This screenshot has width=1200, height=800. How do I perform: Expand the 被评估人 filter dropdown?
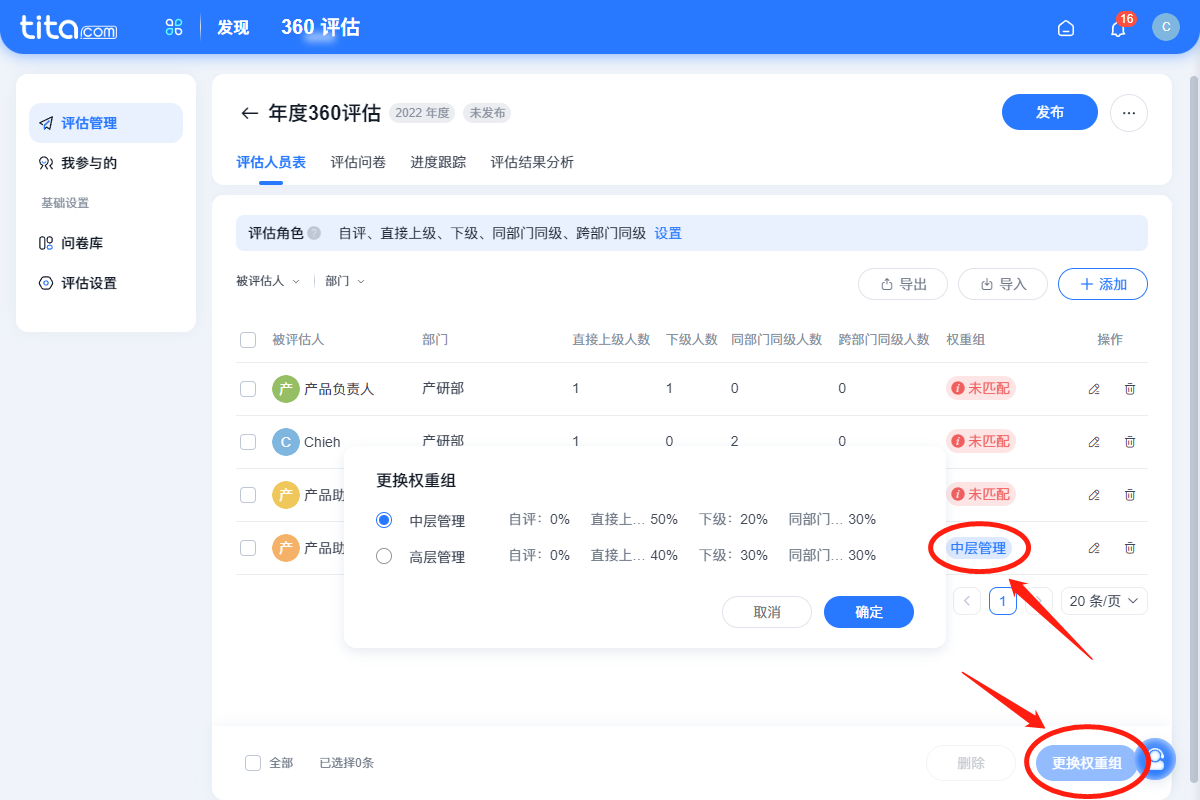[x=268, y=281]
